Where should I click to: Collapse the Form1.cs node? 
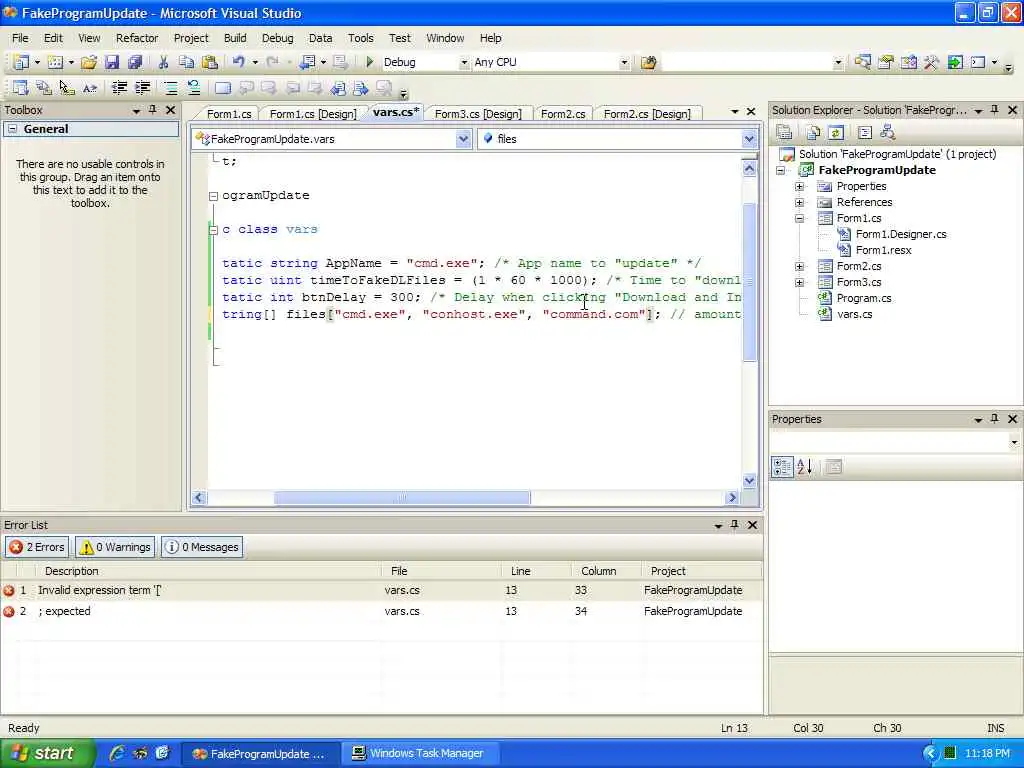(799, 218)
